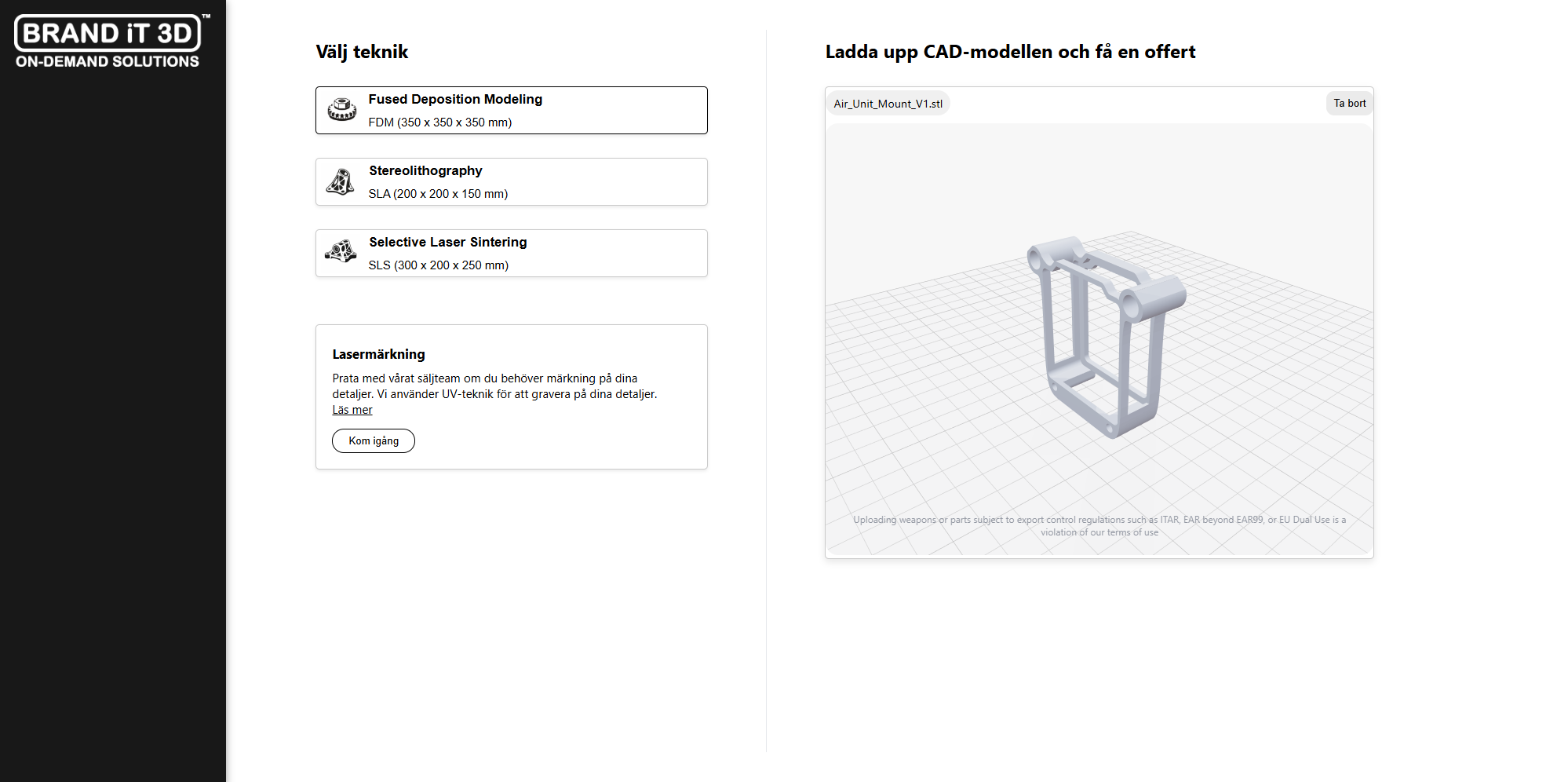Click the SLA (200 x 200 x 150 mm) size text
1568x782 pixels.
(x=438, y=194)
